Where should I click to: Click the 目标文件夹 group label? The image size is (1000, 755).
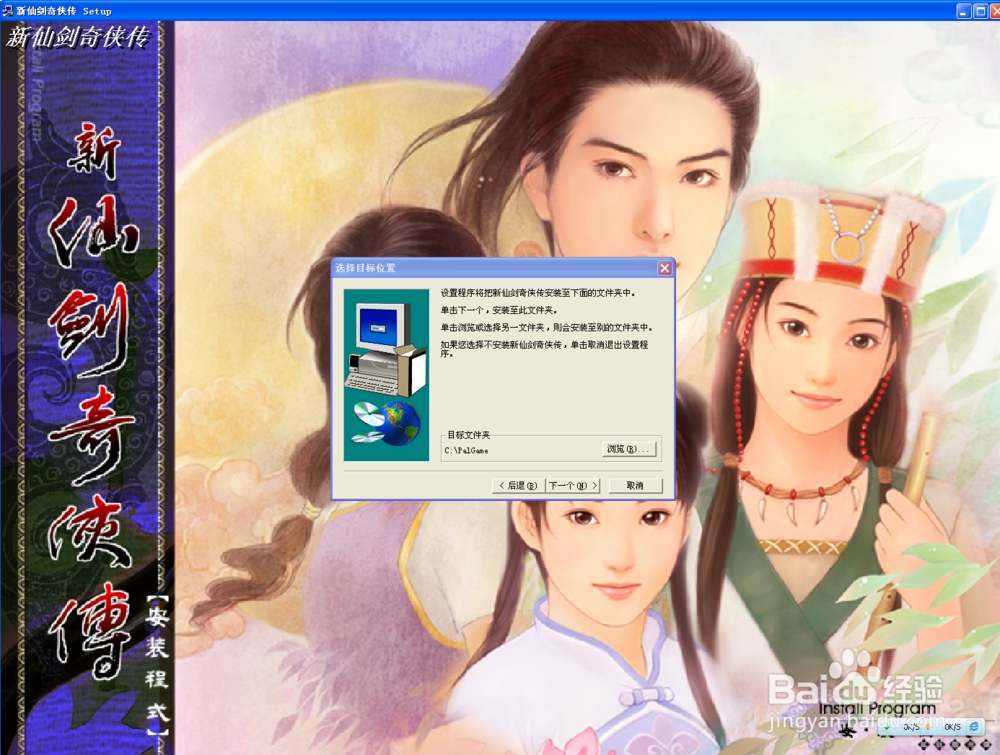(469, 435)
